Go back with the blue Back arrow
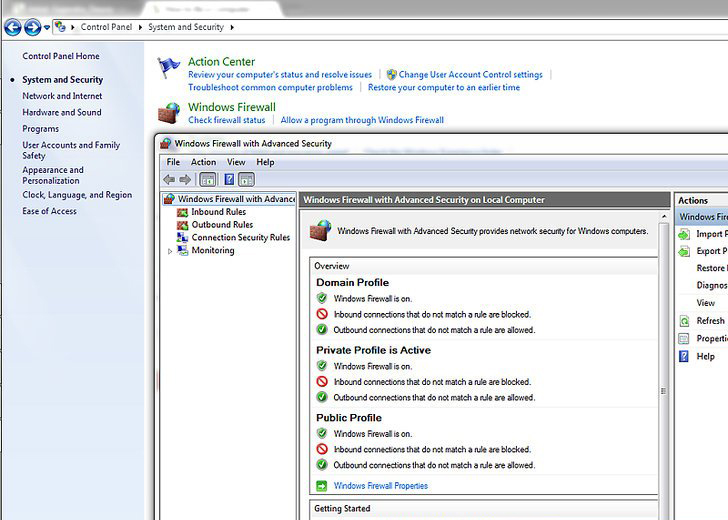The image size is (728, 520). 13,27
